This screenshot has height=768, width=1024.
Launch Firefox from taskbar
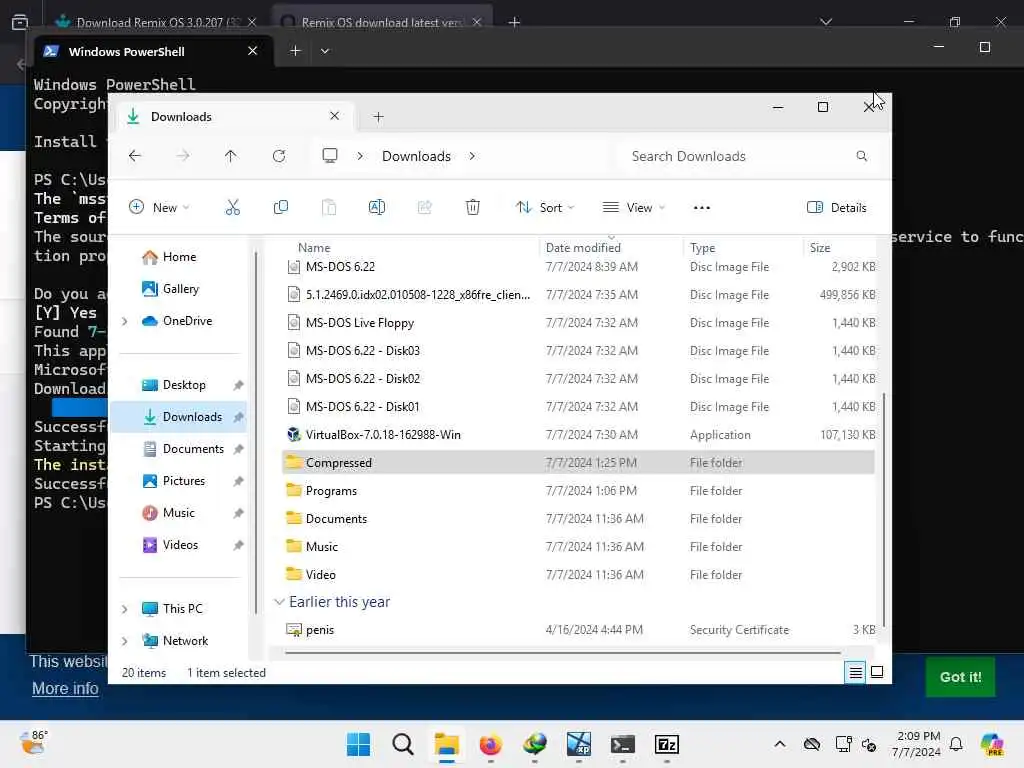point(490,744)
